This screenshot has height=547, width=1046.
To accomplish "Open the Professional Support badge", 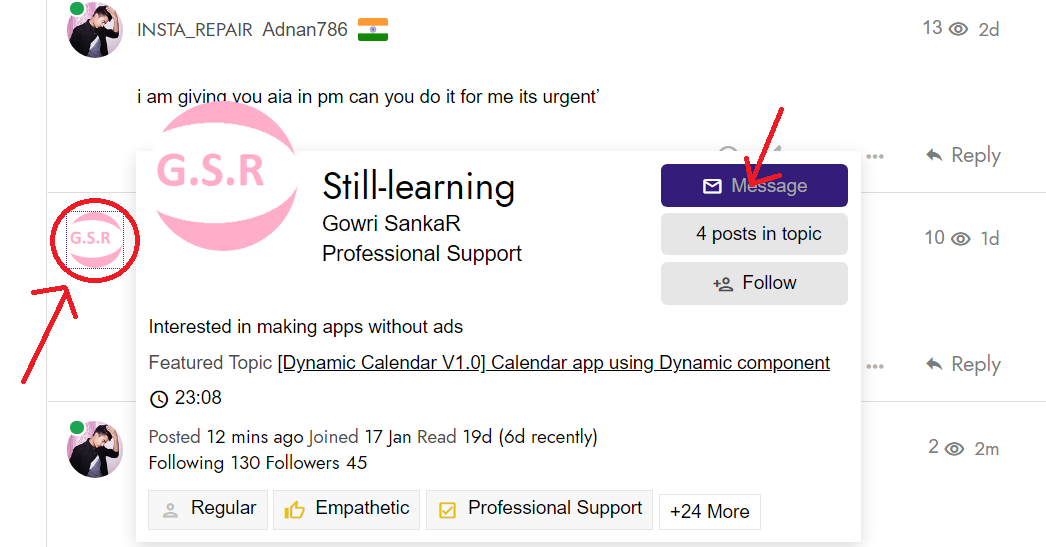I will (x=539, y=510).
